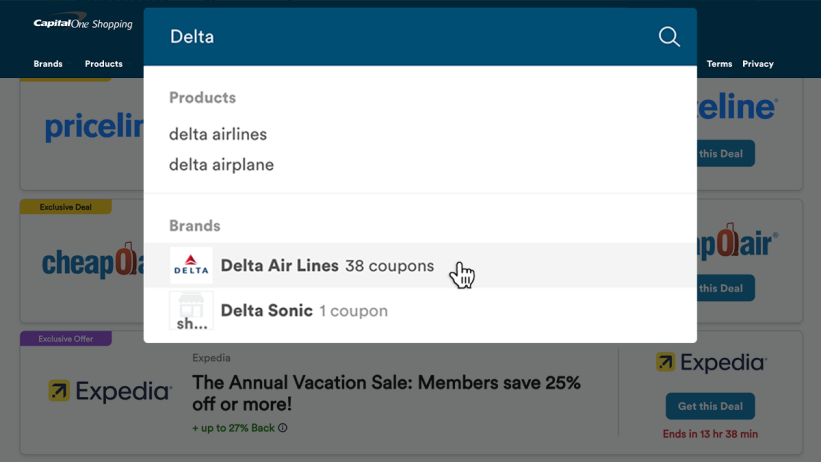The width and height of the screenshot is (821, 462).
Task: Click the search magnifying glass icon
Action: coord(669,37)
